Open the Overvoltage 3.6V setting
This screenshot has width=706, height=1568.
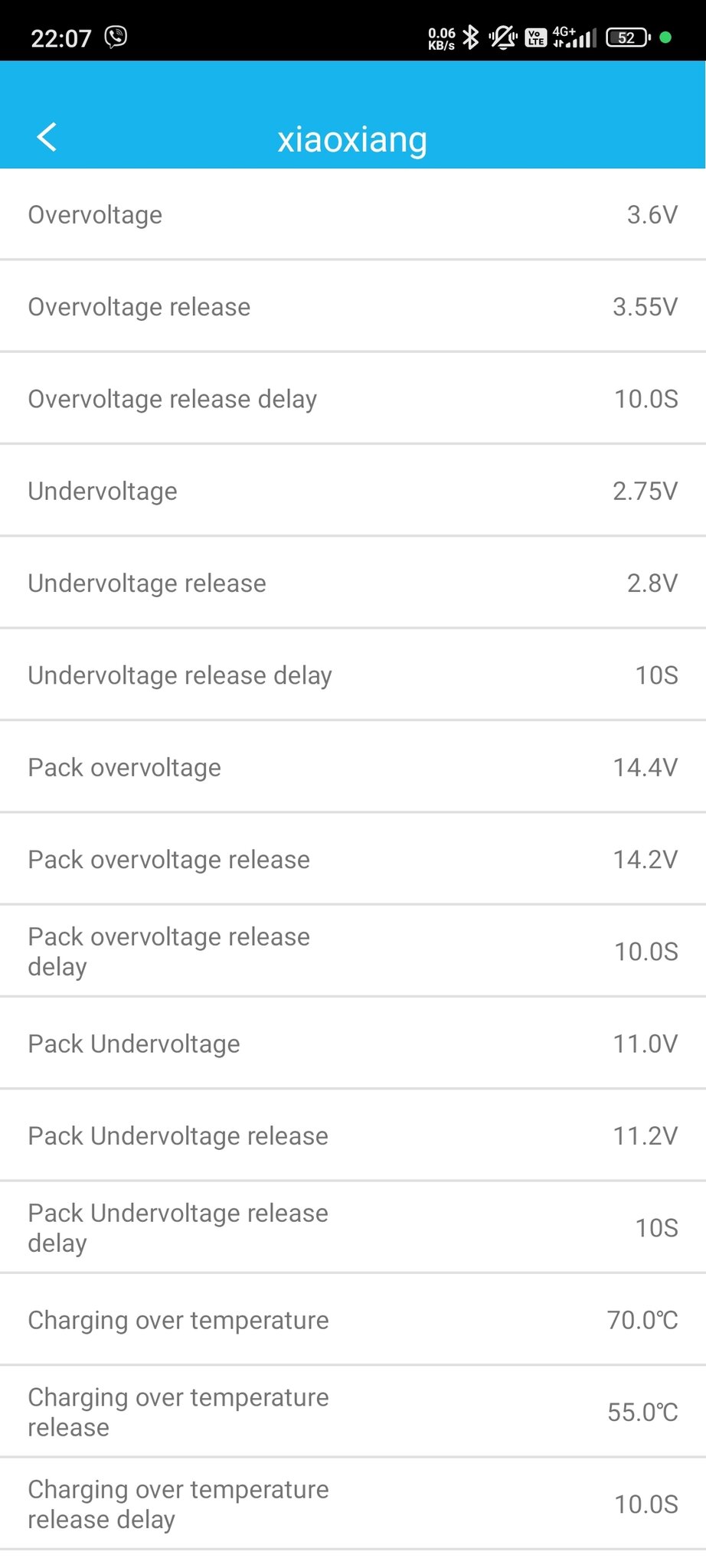pos(353,214)
